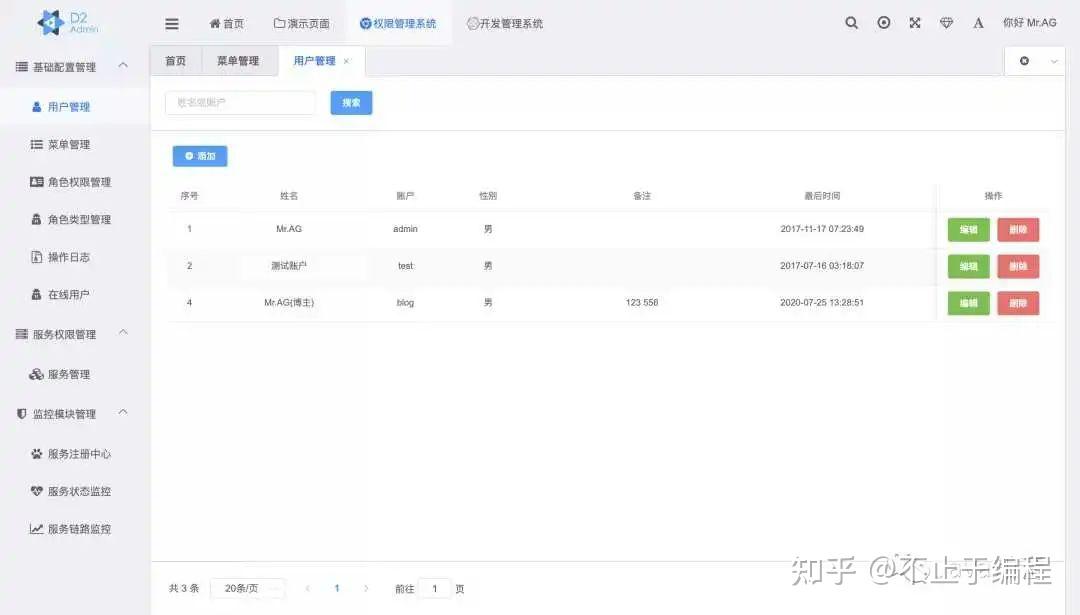This screenshot has height=615, width=1080.
Task: Click the 2020-07-25 13:28:51 timestamp cell
Action: (822, 302)
